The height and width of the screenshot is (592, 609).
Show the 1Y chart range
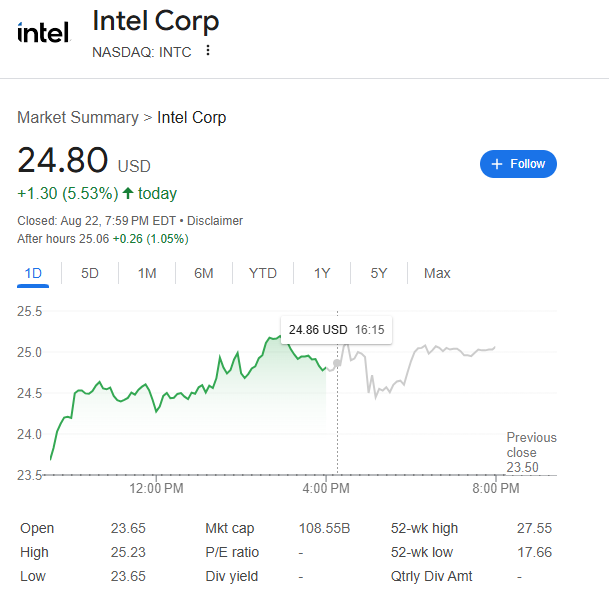coord(322,273)
